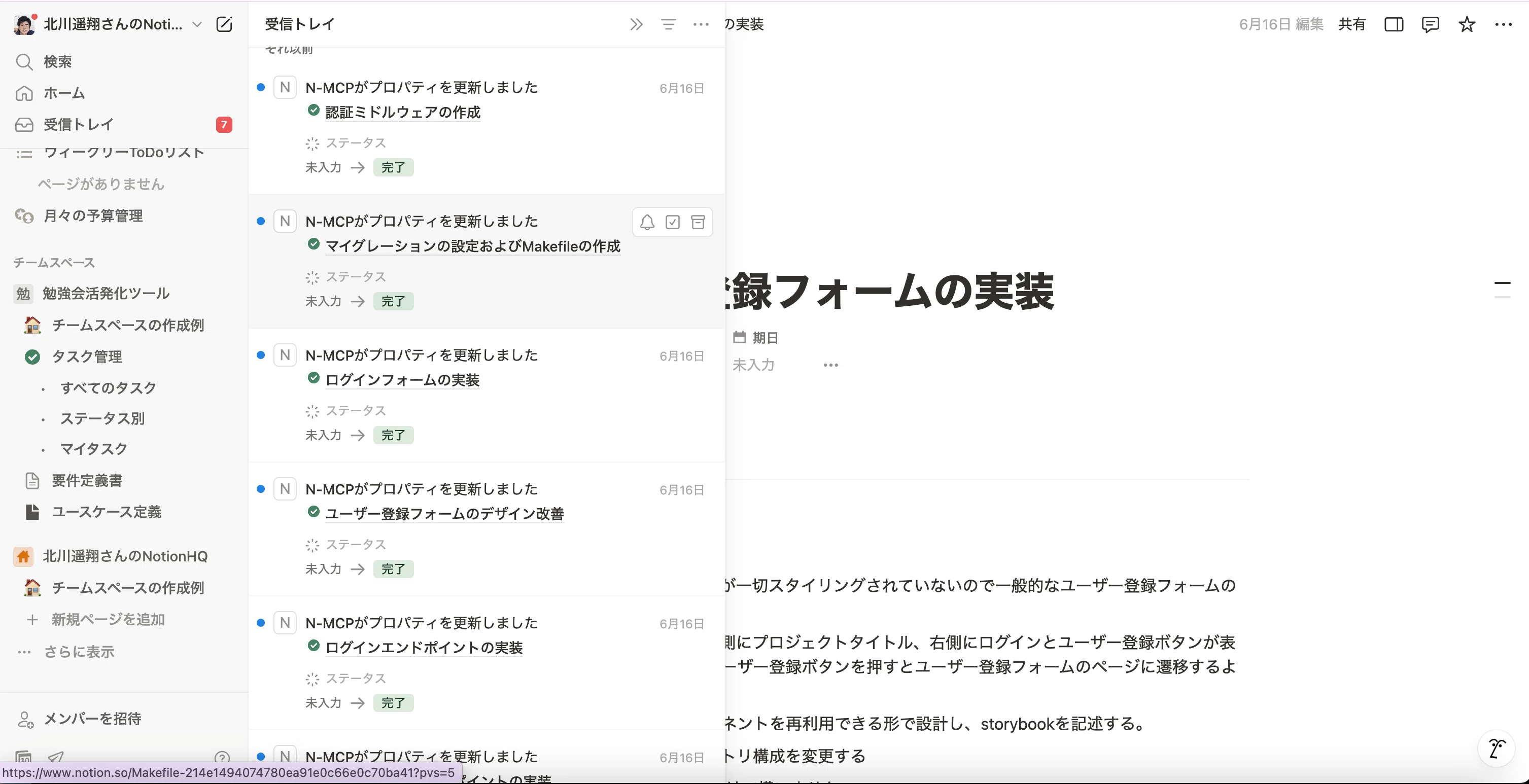Click the new page compose icon
Screen dimensions: 1529x784
pyautogui.click(x=224, y=24)
